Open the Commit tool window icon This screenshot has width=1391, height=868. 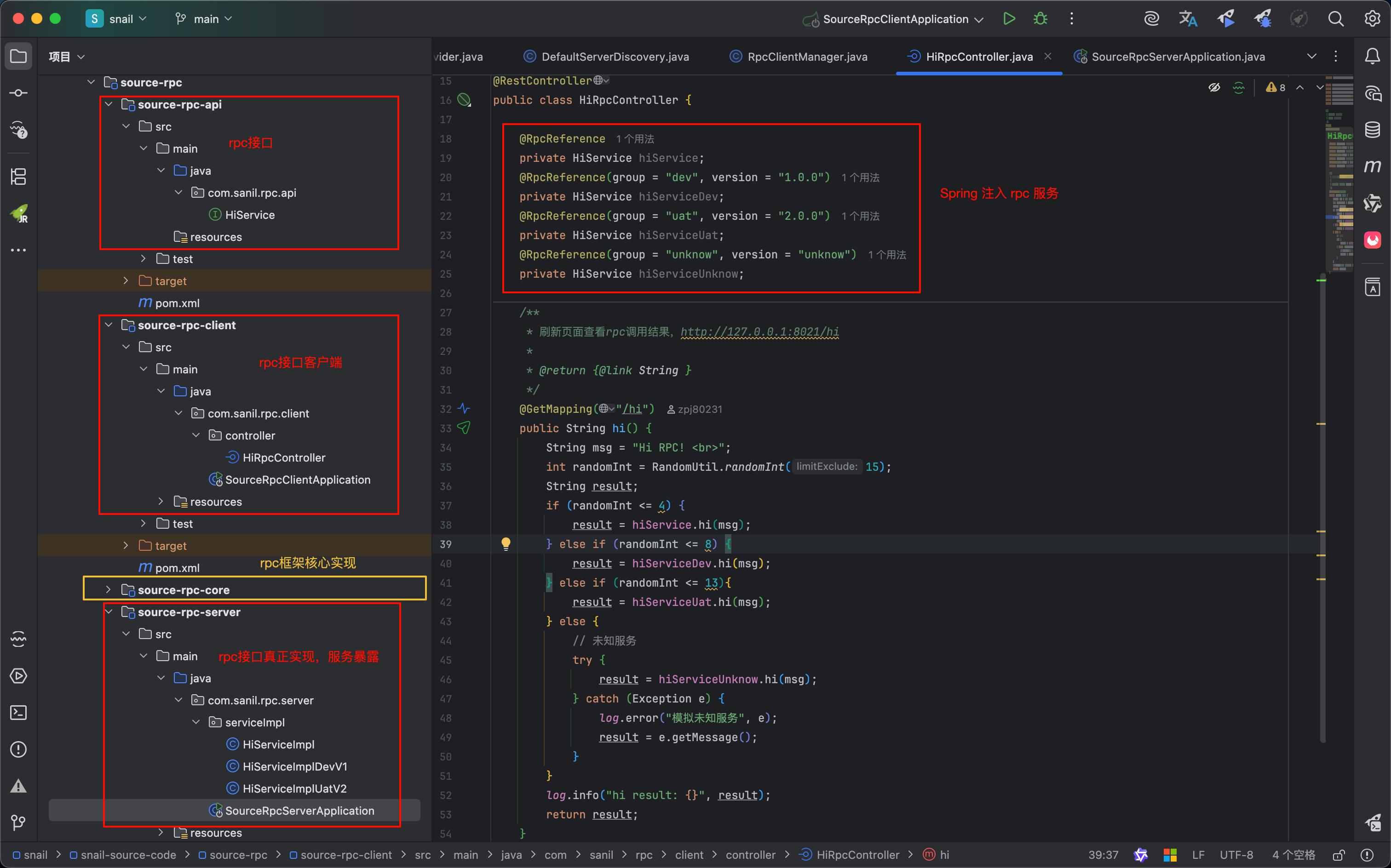click(18, 93)
